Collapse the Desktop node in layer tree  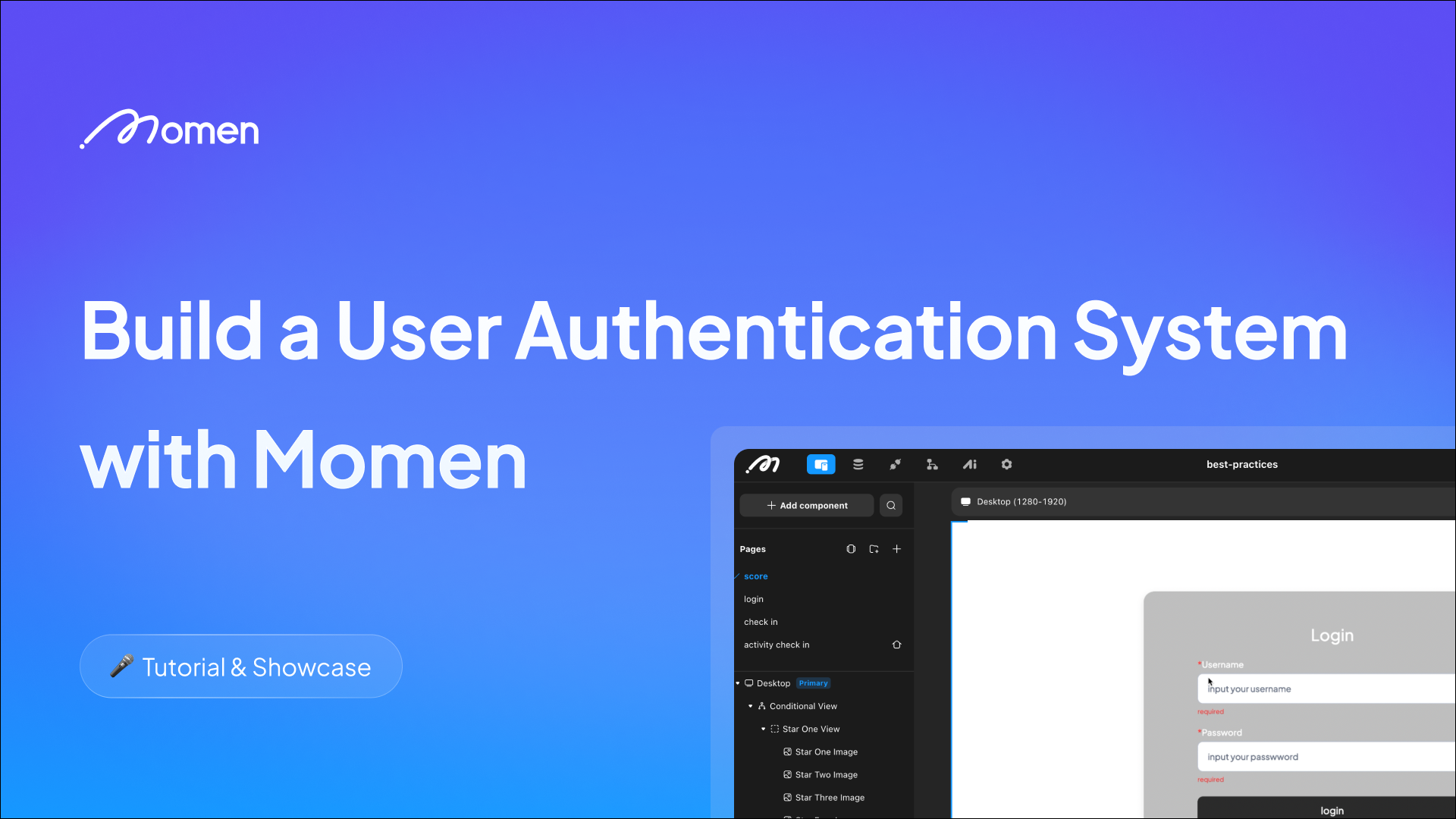[736, 682]
